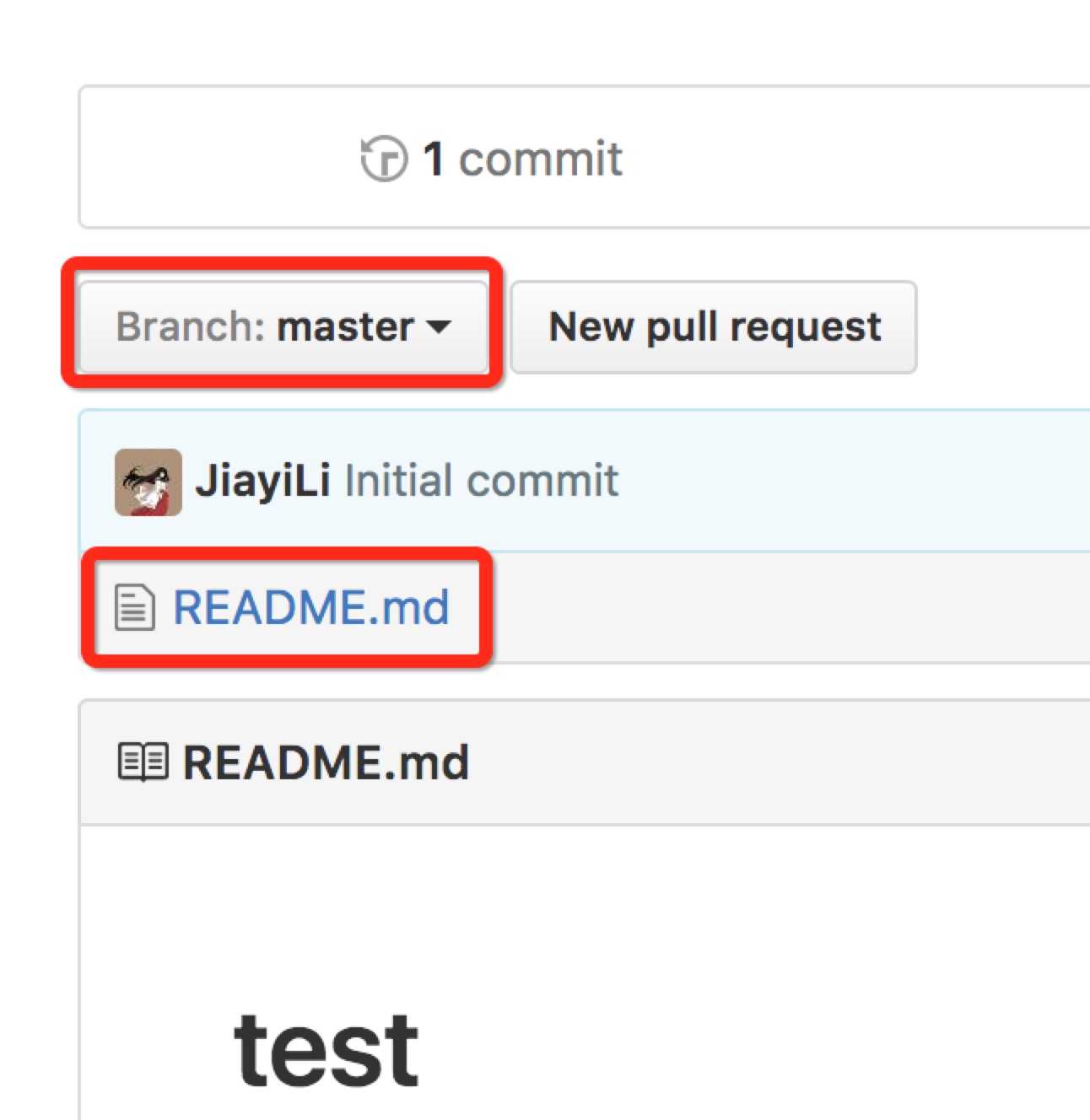This screenshot has height=1120, width=1090.
Task: Click the bold number 1 in commit count
Action: pyautogui.click(x=434, y=159)
